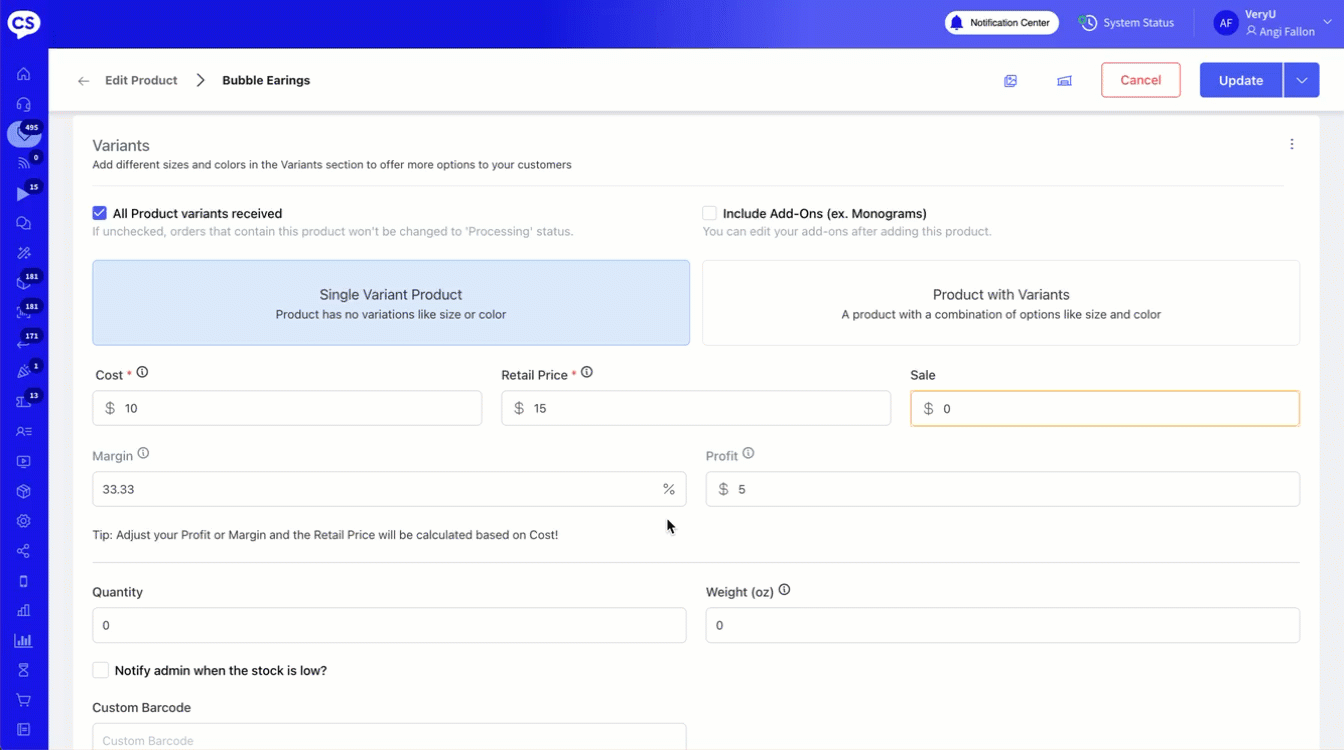Check Notify admin when stock is low
Image resolution: width=1344 pixels, height=750 pixels.
[x=101, y=670]
